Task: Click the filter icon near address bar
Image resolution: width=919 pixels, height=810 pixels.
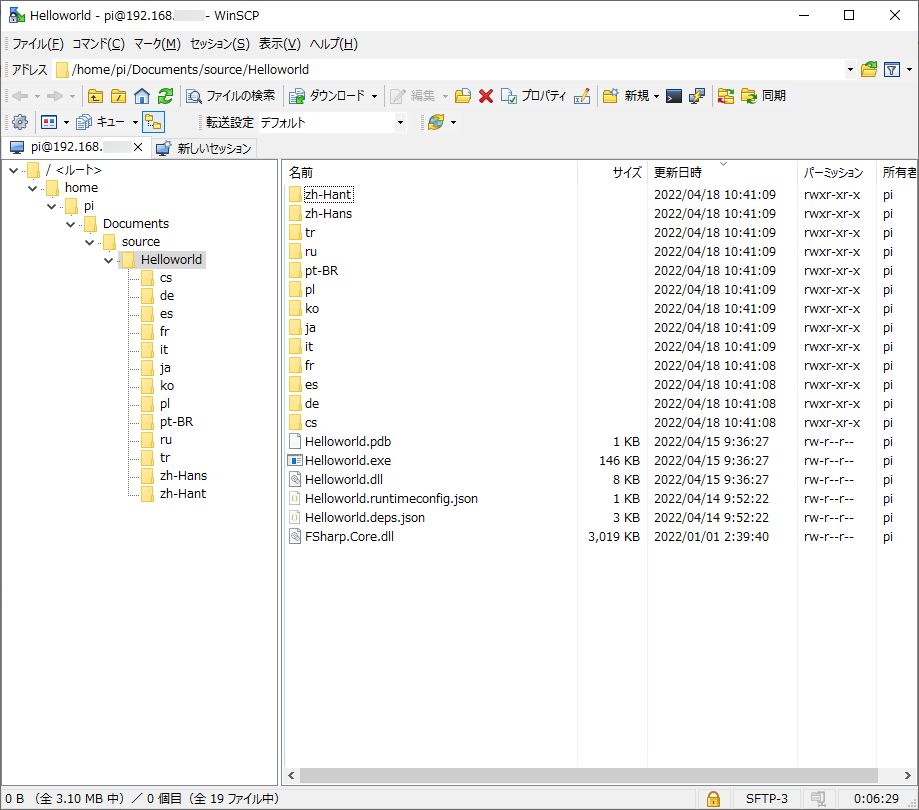Action: click(x=893, y=70)
